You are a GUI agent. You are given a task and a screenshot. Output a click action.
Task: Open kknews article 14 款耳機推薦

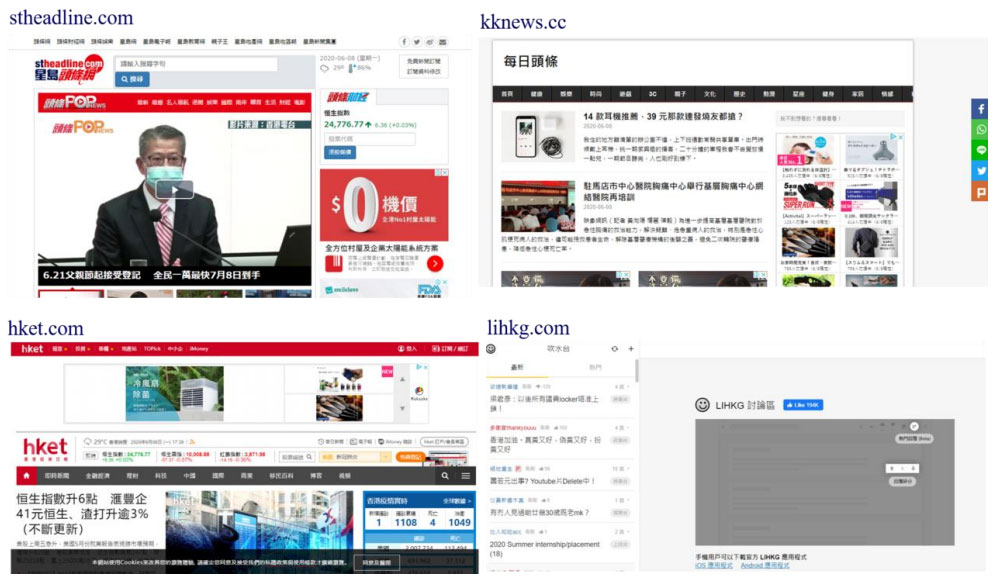click(x=663, y=117)
